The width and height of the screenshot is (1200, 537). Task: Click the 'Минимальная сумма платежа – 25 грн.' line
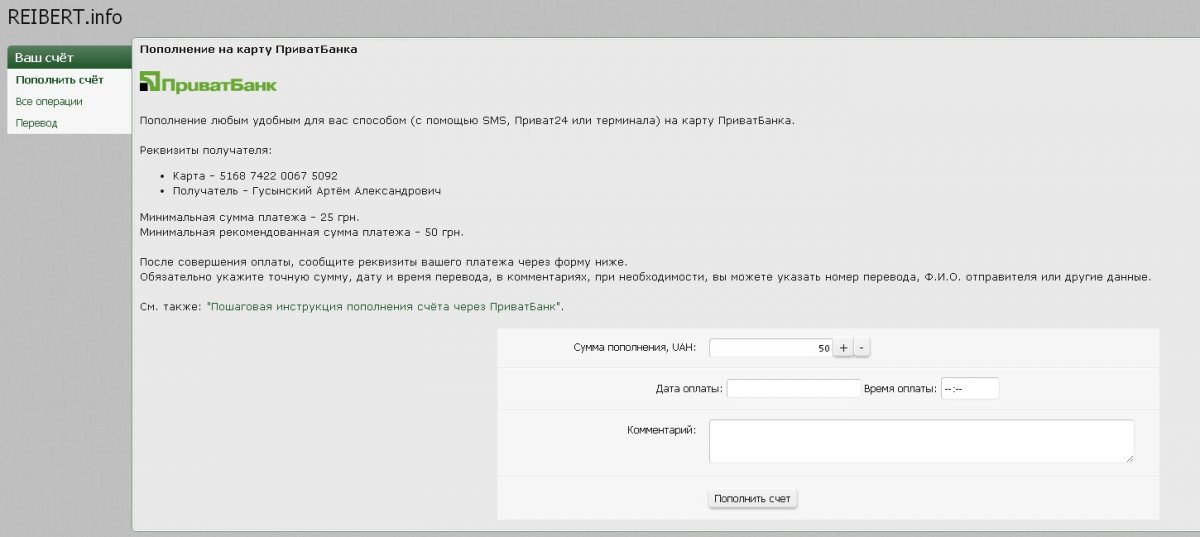coord(249,217)
